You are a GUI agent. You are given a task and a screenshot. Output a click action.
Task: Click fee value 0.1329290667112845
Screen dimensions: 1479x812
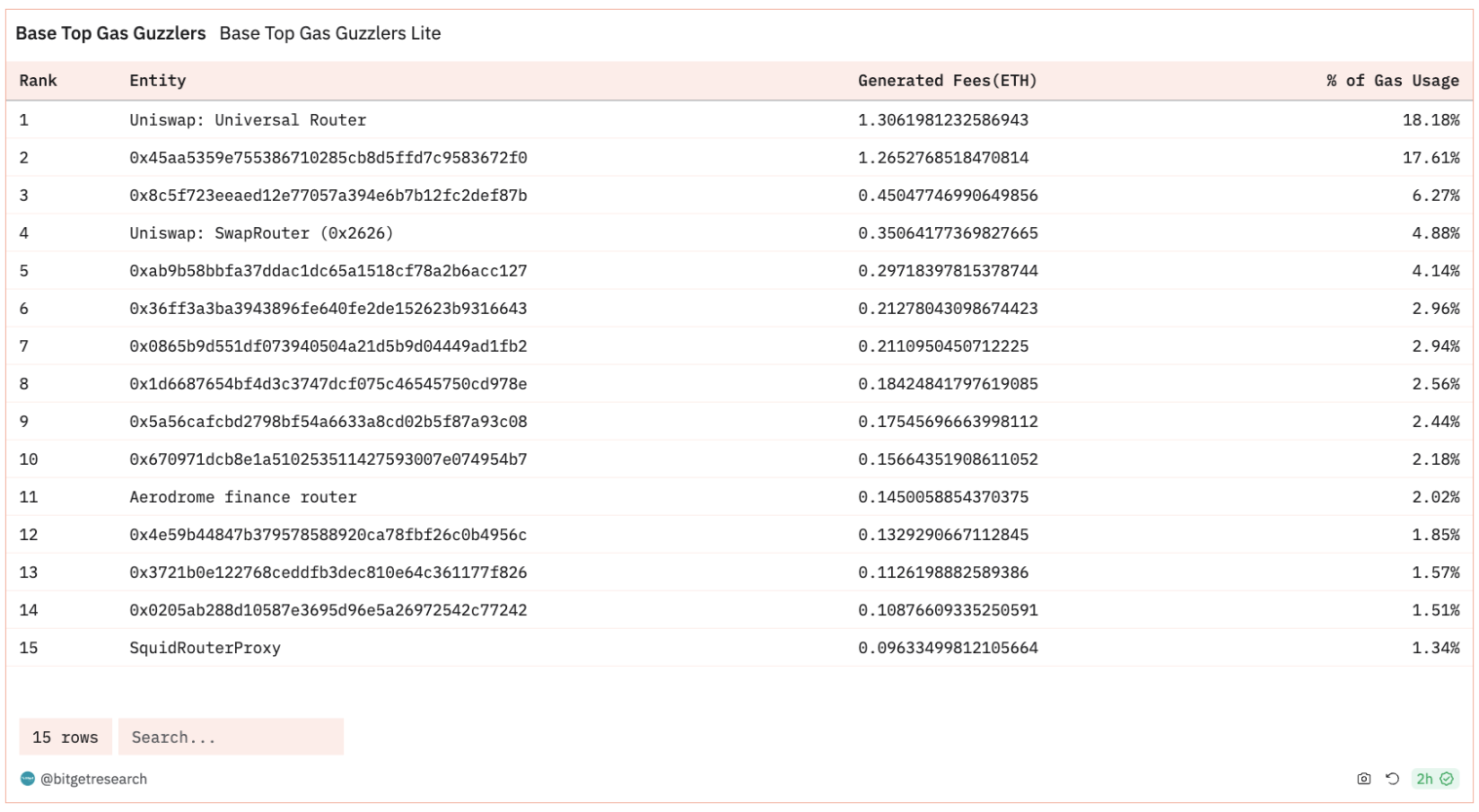pyautogui.click(x=943, y=534)
